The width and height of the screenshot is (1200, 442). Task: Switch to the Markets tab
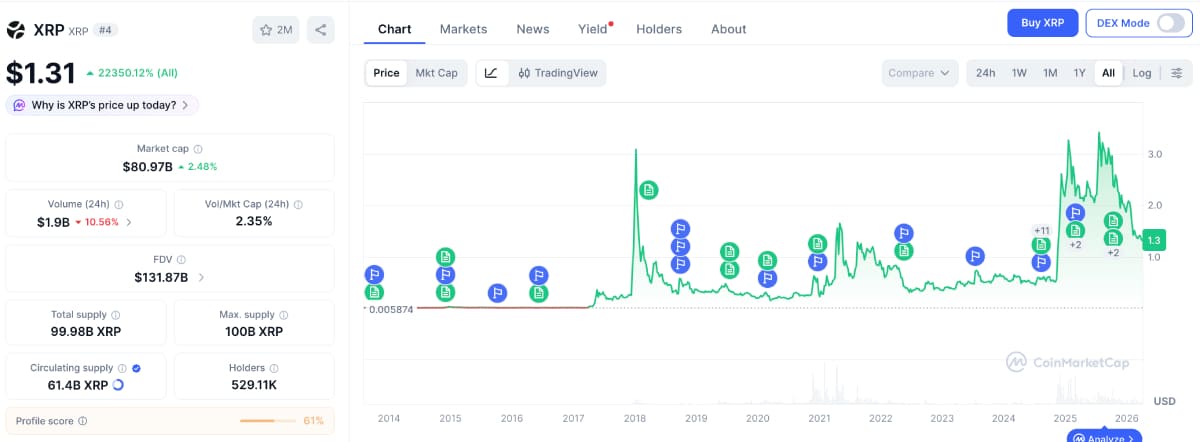click(x=463, y=29)
